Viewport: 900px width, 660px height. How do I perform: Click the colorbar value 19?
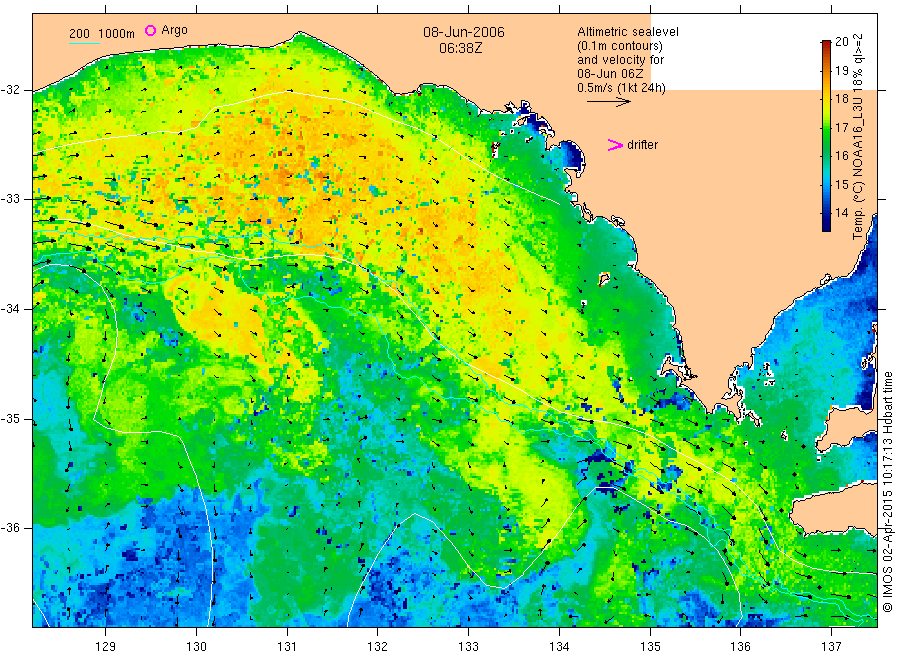(841, 71)
